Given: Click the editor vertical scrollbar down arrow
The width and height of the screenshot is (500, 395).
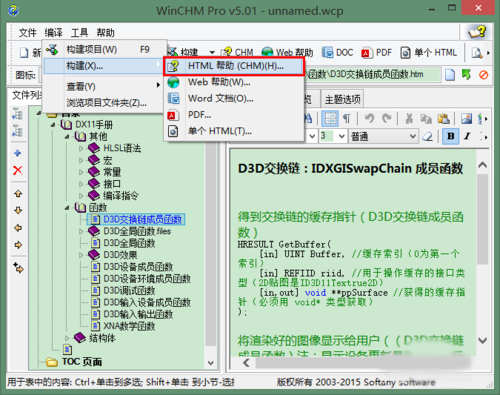Looking at the screenshot, I should (x=482, y=340).
